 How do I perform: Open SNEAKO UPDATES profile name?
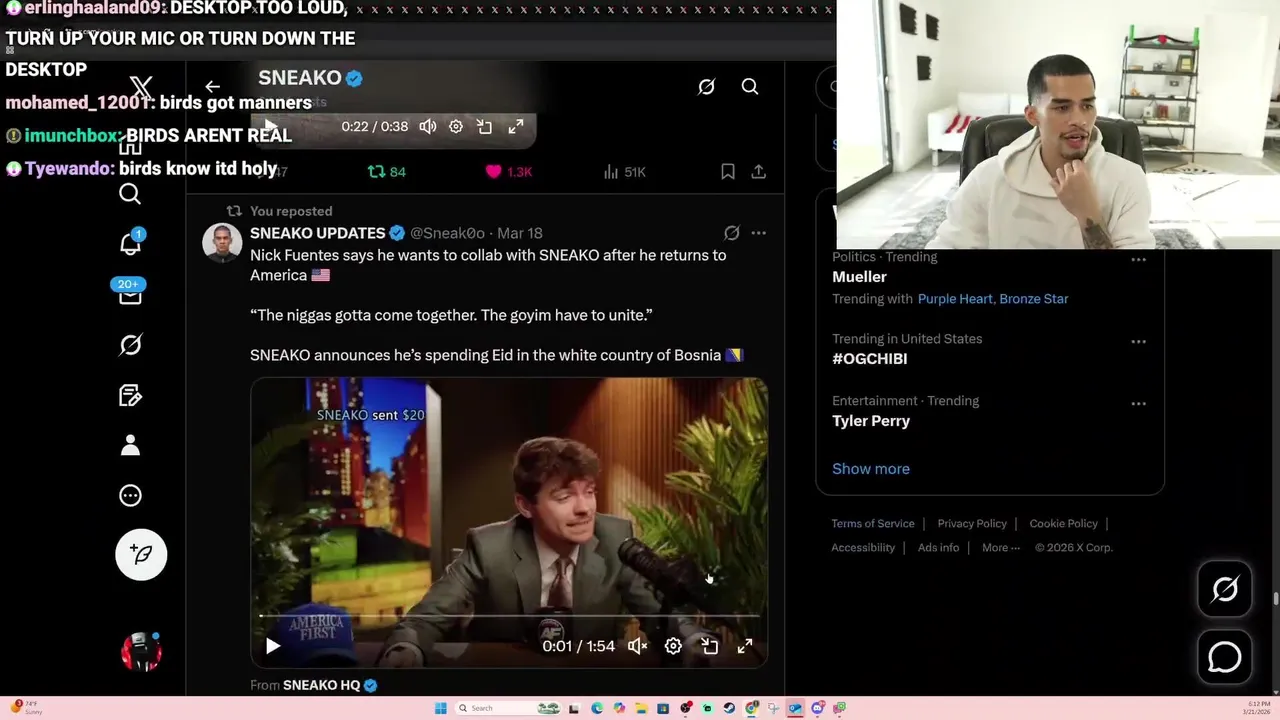tap(317, 233)
